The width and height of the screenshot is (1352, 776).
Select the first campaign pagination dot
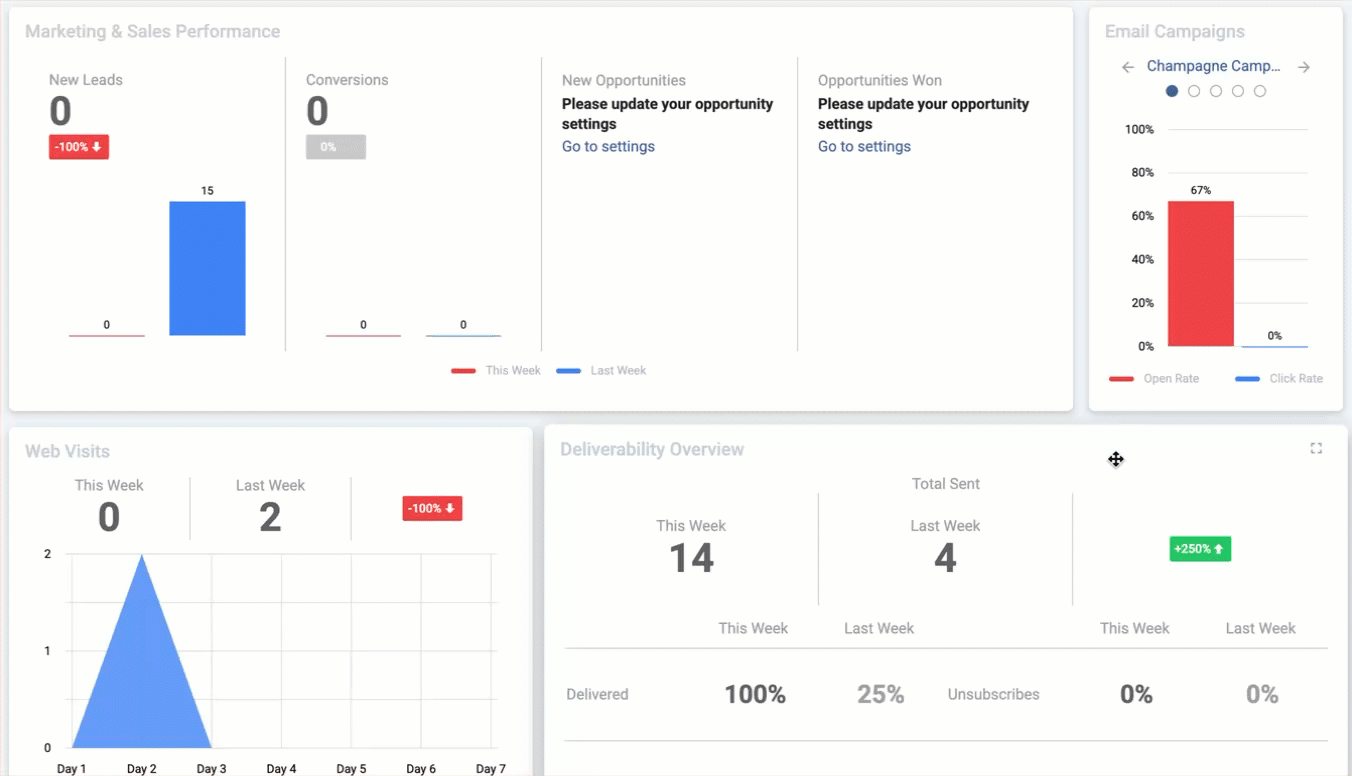[x=1172, y=91]
